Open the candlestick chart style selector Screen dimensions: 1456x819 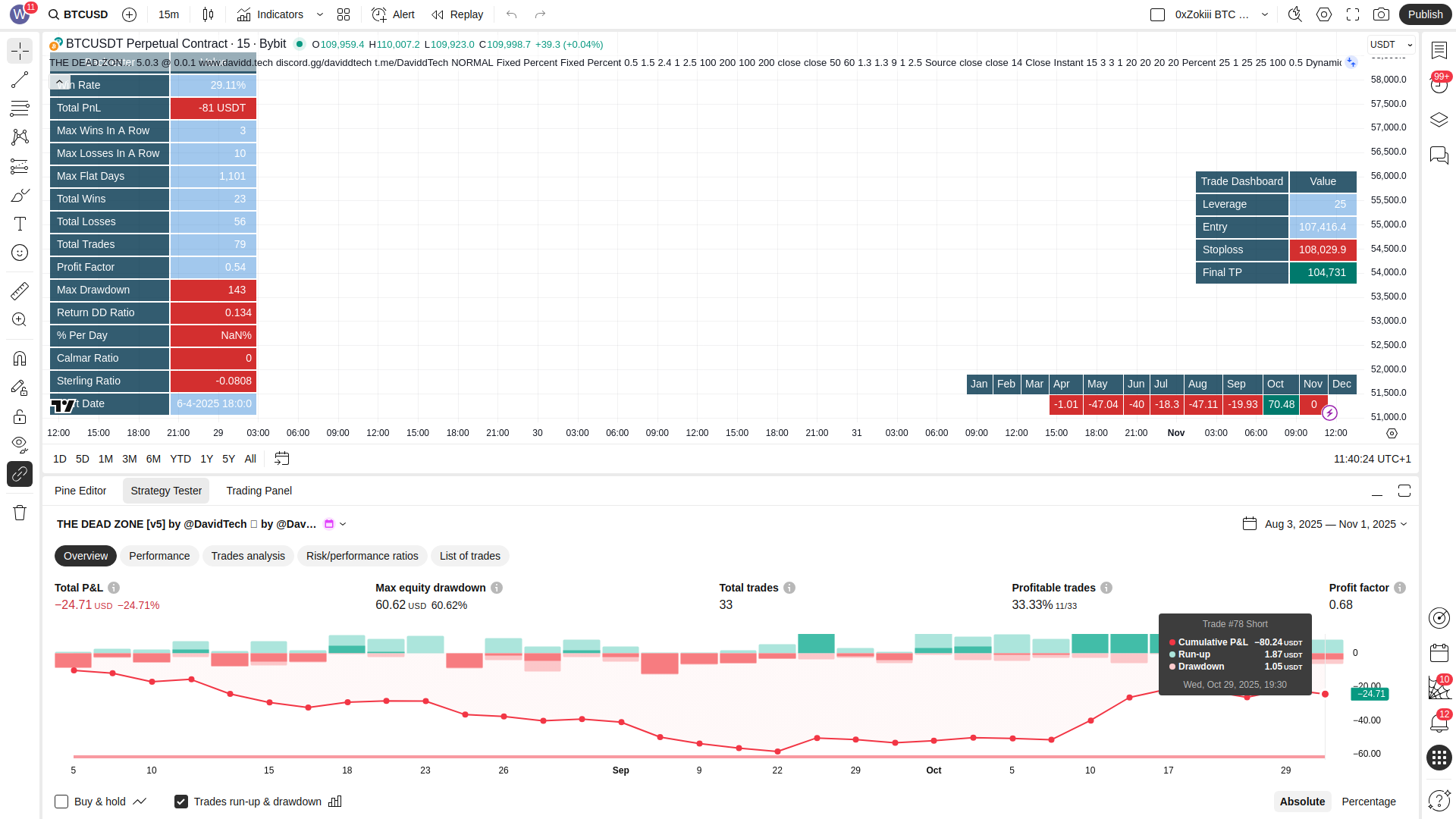pos(209,14)
